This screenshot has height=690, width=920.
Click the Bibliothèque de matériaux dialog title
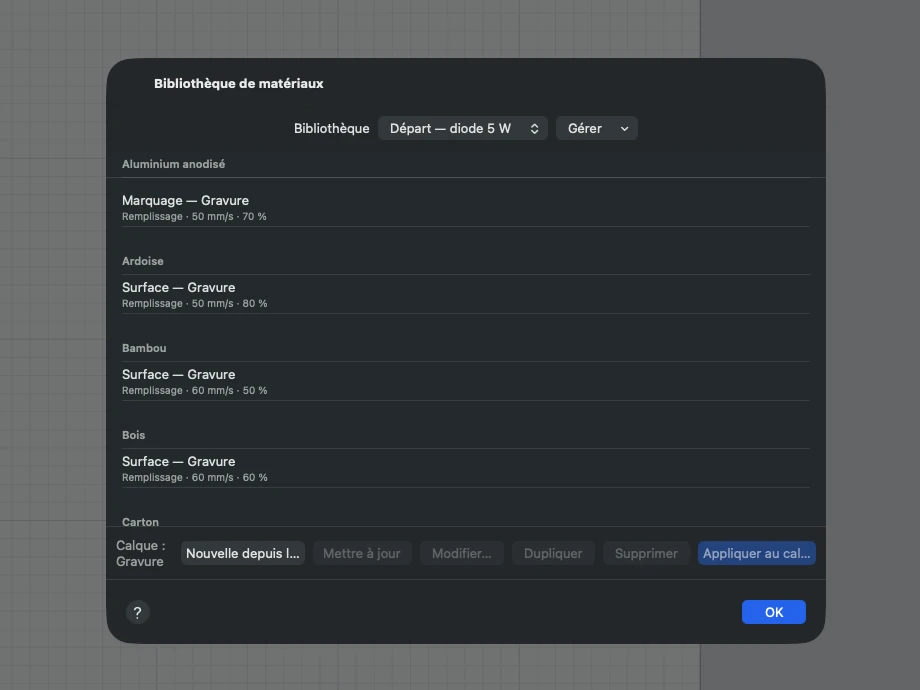click(239, 83)
